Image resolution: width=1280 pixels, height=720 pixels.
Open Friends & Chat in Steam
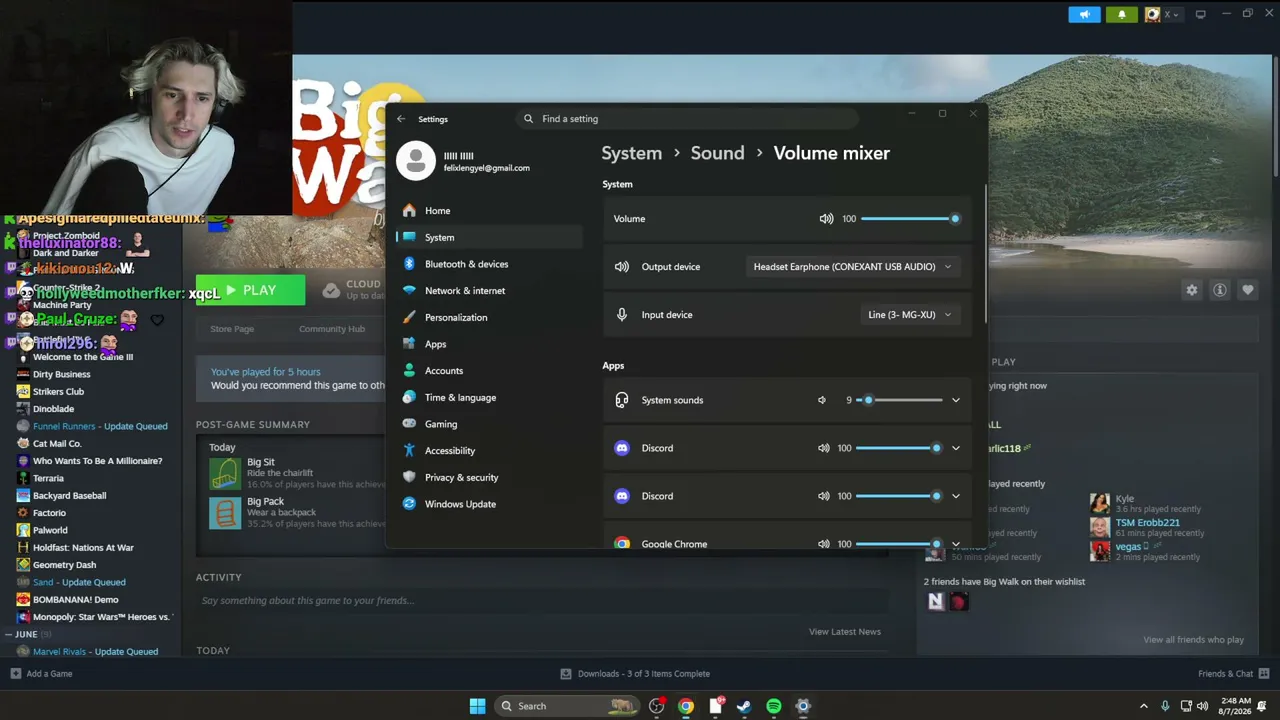click(1234, 674)
